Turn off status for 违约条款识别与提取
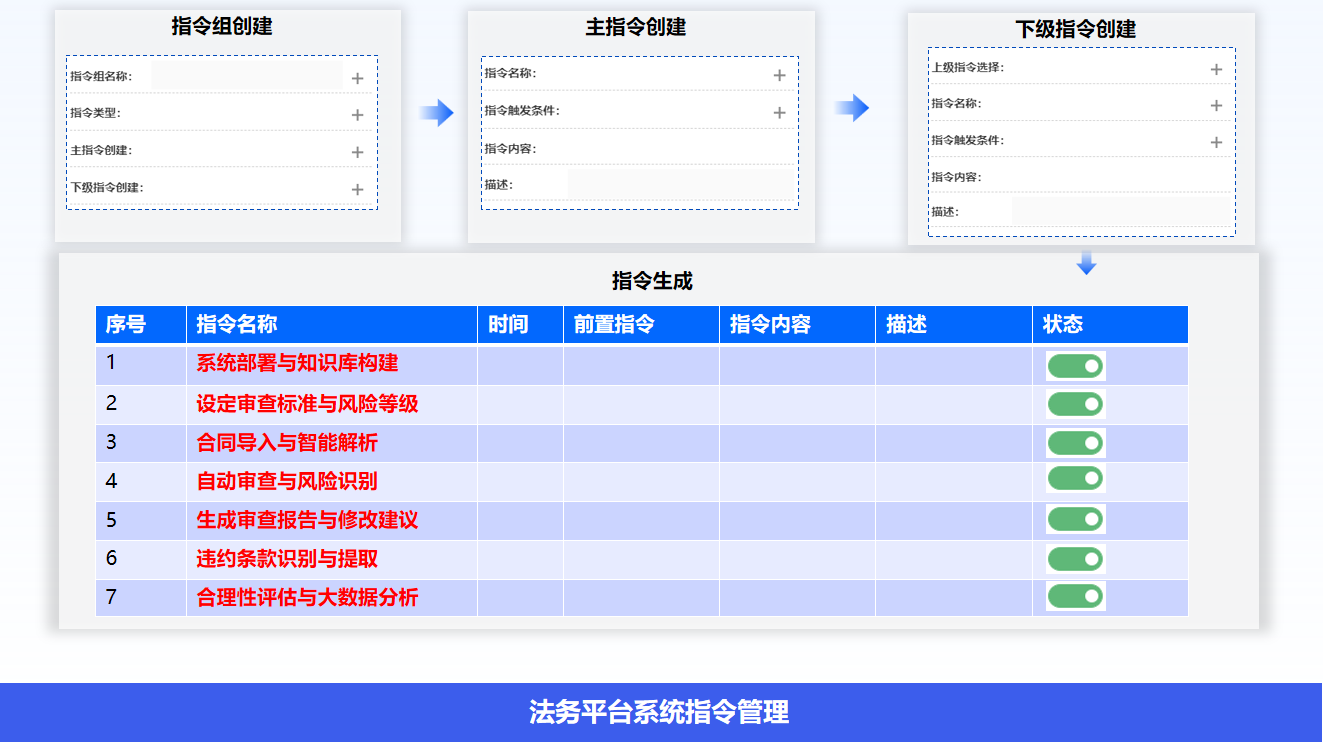The height and width of the screenshot is (755, 1323). pos(1075,559)
